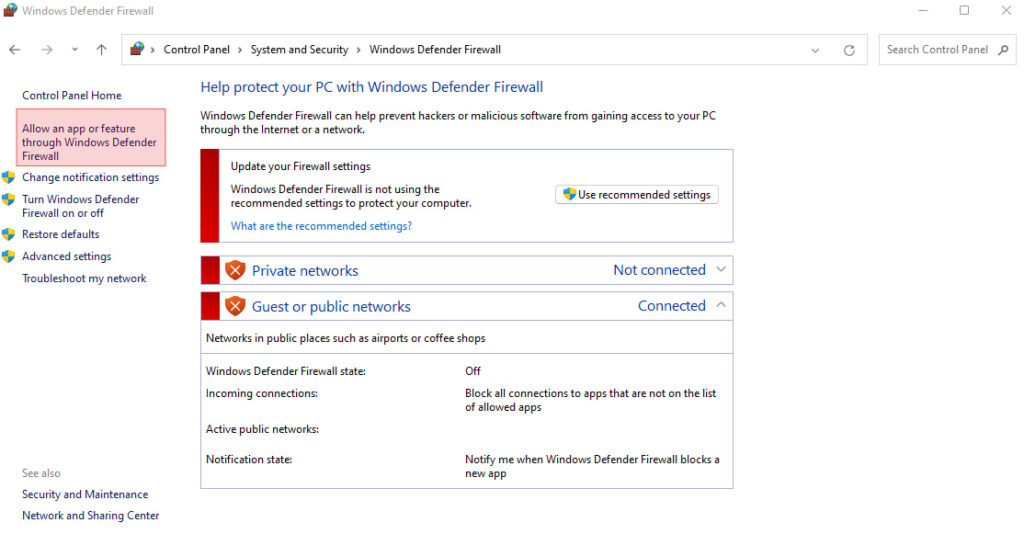Screen dimensions: 1024x534
Task: Click Private networks heading
Action: [305, 270]
